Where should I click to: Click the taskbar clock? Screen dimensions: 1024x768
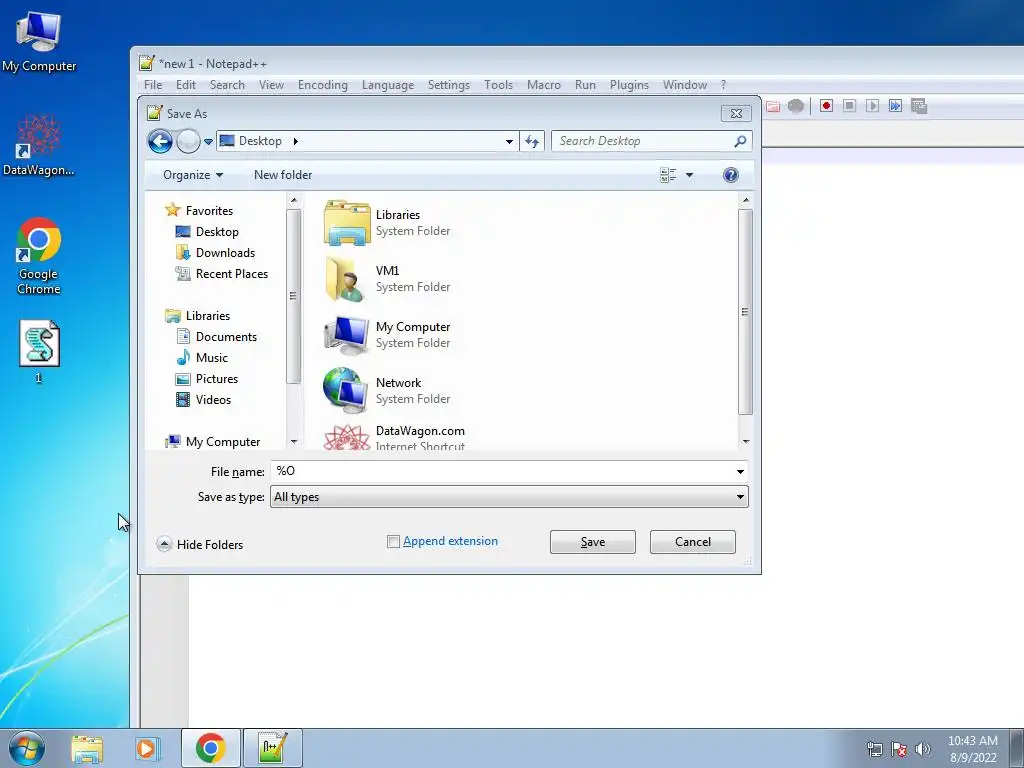click(972, 749)
